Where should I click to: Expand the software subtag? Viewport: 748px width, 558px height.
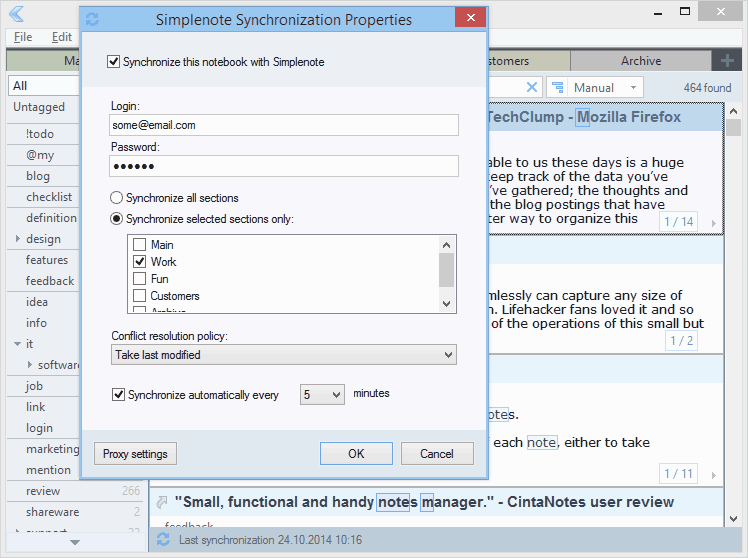(30, 365)
